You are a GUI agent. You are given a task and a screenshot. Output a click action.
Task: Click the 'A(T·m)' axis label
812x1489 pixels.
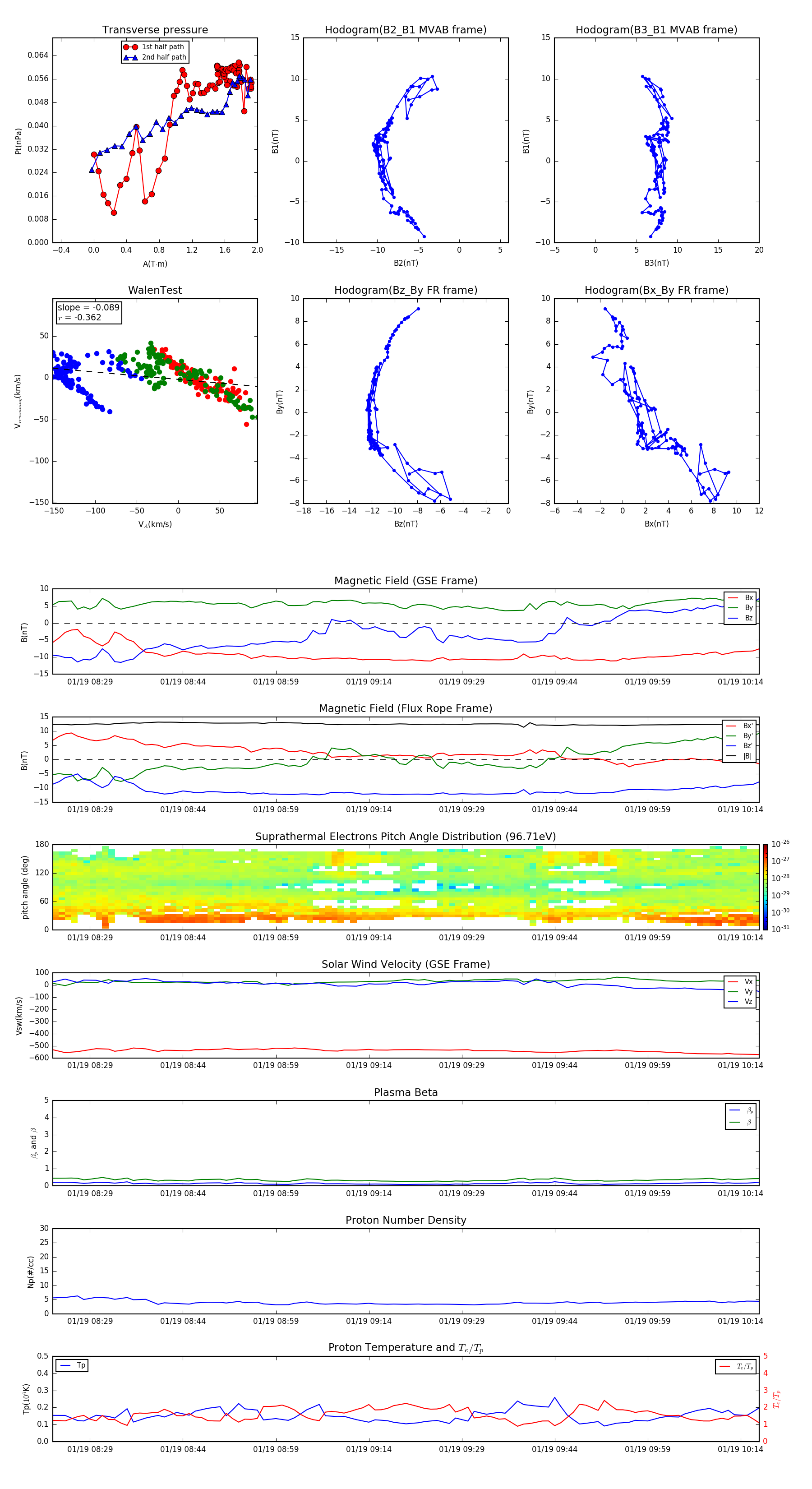(x=155, y=264)
